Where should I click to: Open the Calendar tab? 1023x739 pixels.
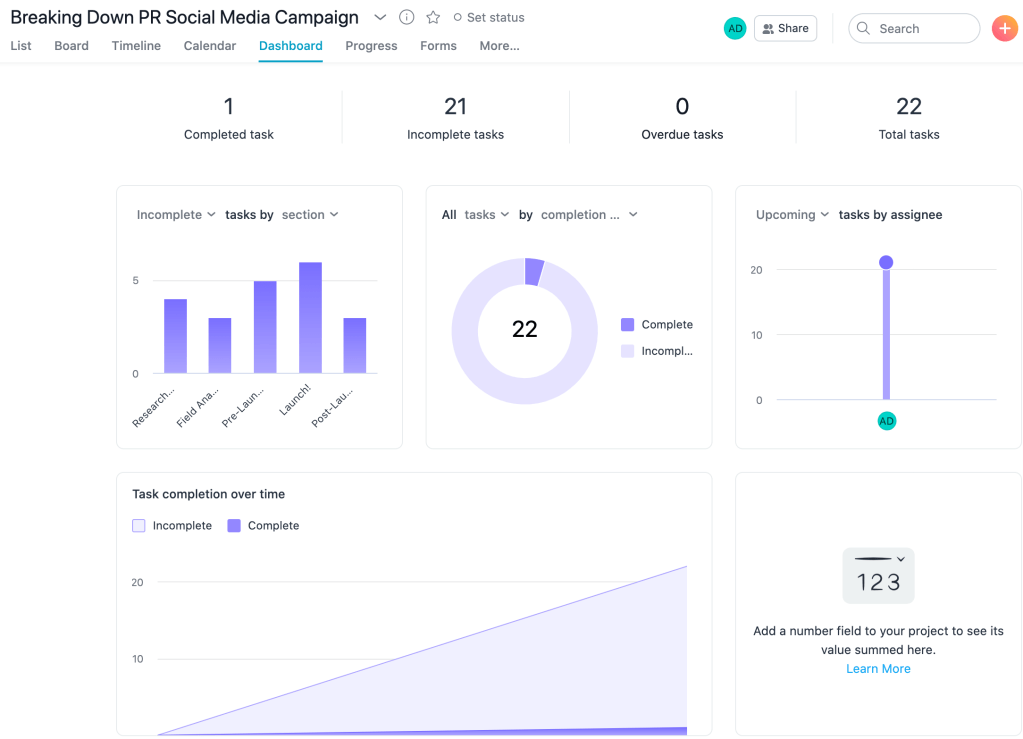point(210,46)
